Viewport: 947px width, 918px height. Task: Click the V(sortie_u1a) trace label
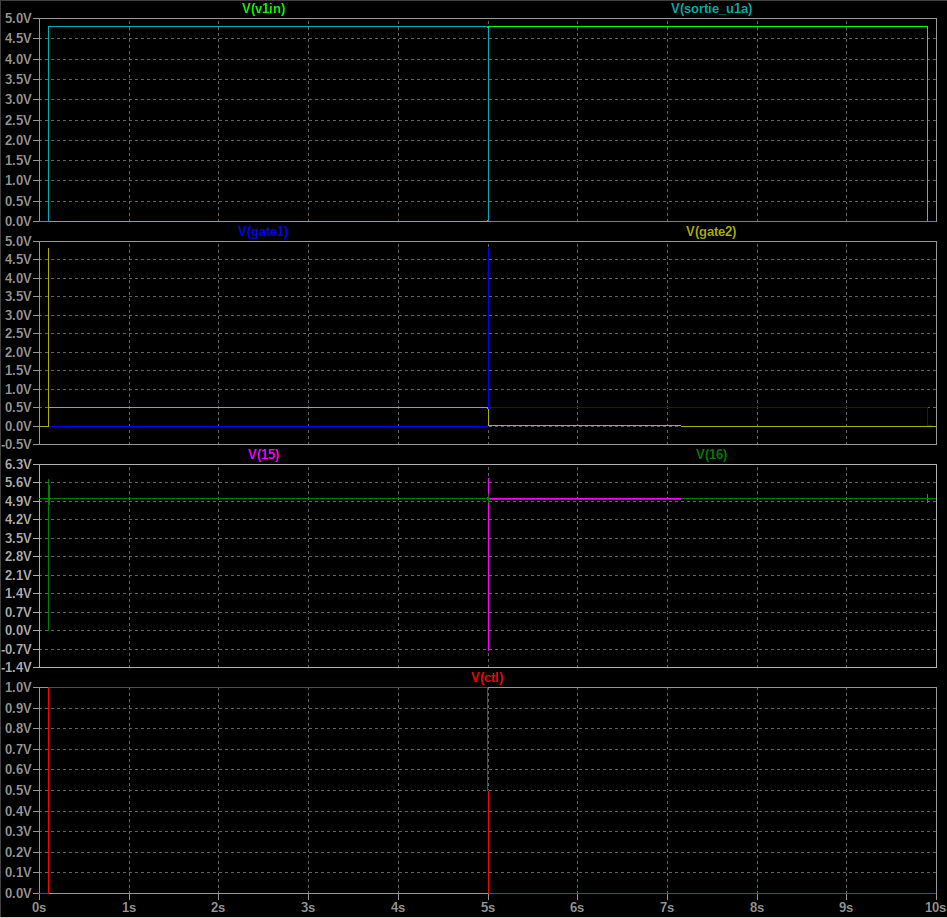point(711,8)
